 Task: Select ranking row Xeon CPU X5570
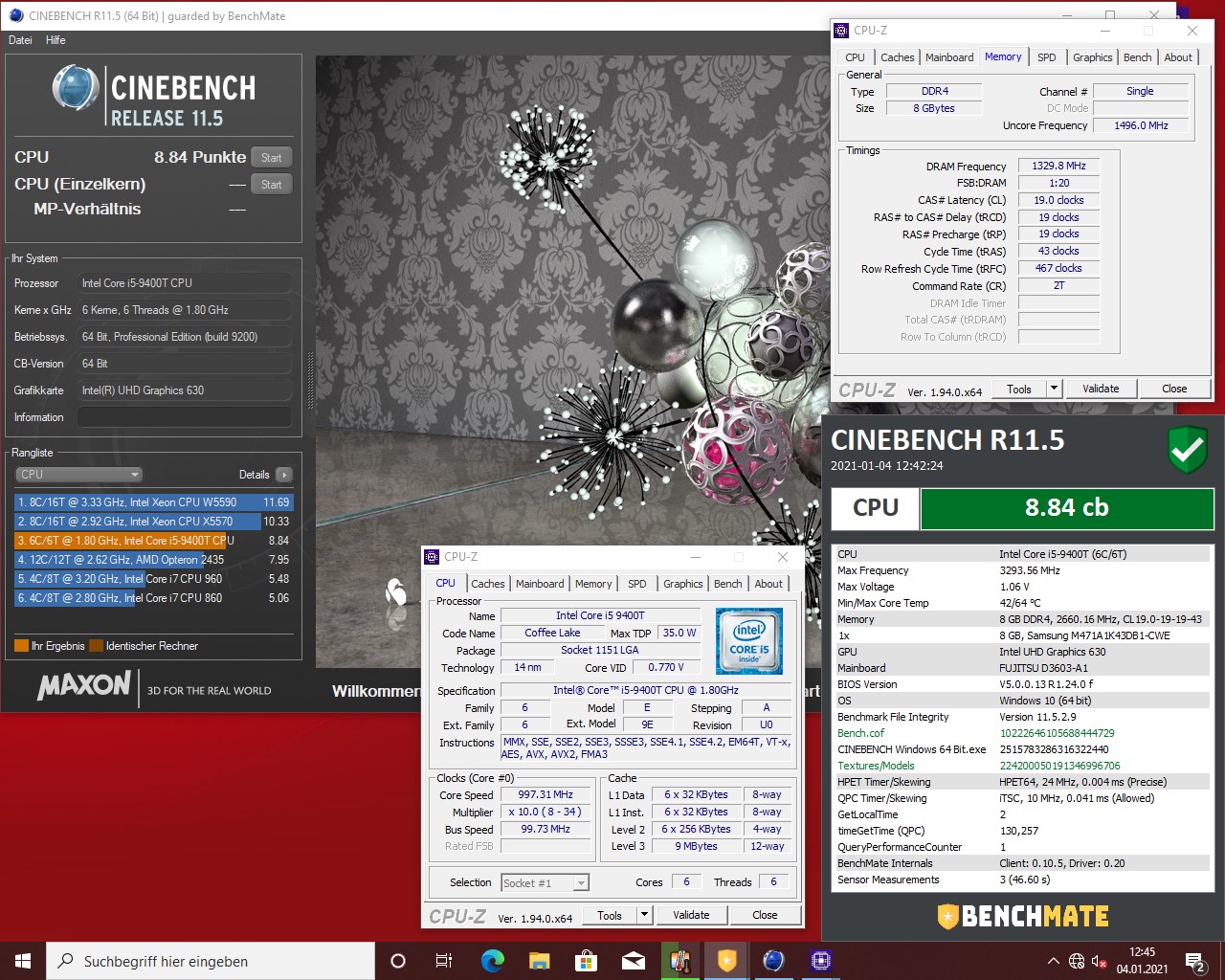(153, 521)
